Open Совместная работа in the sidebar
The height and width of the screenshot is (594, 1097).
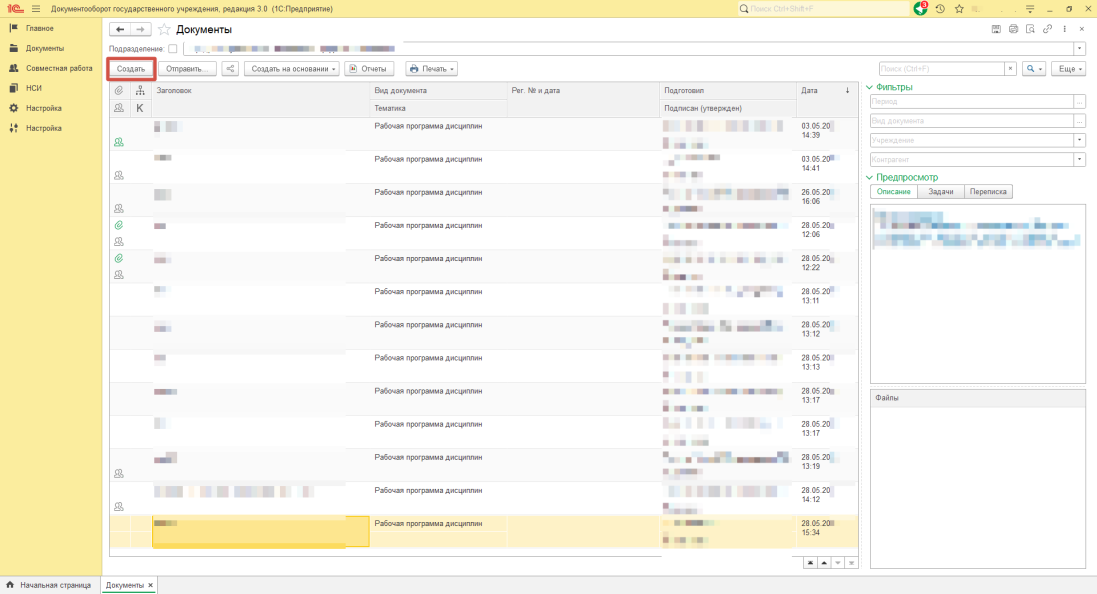click(x=58, y=68)
